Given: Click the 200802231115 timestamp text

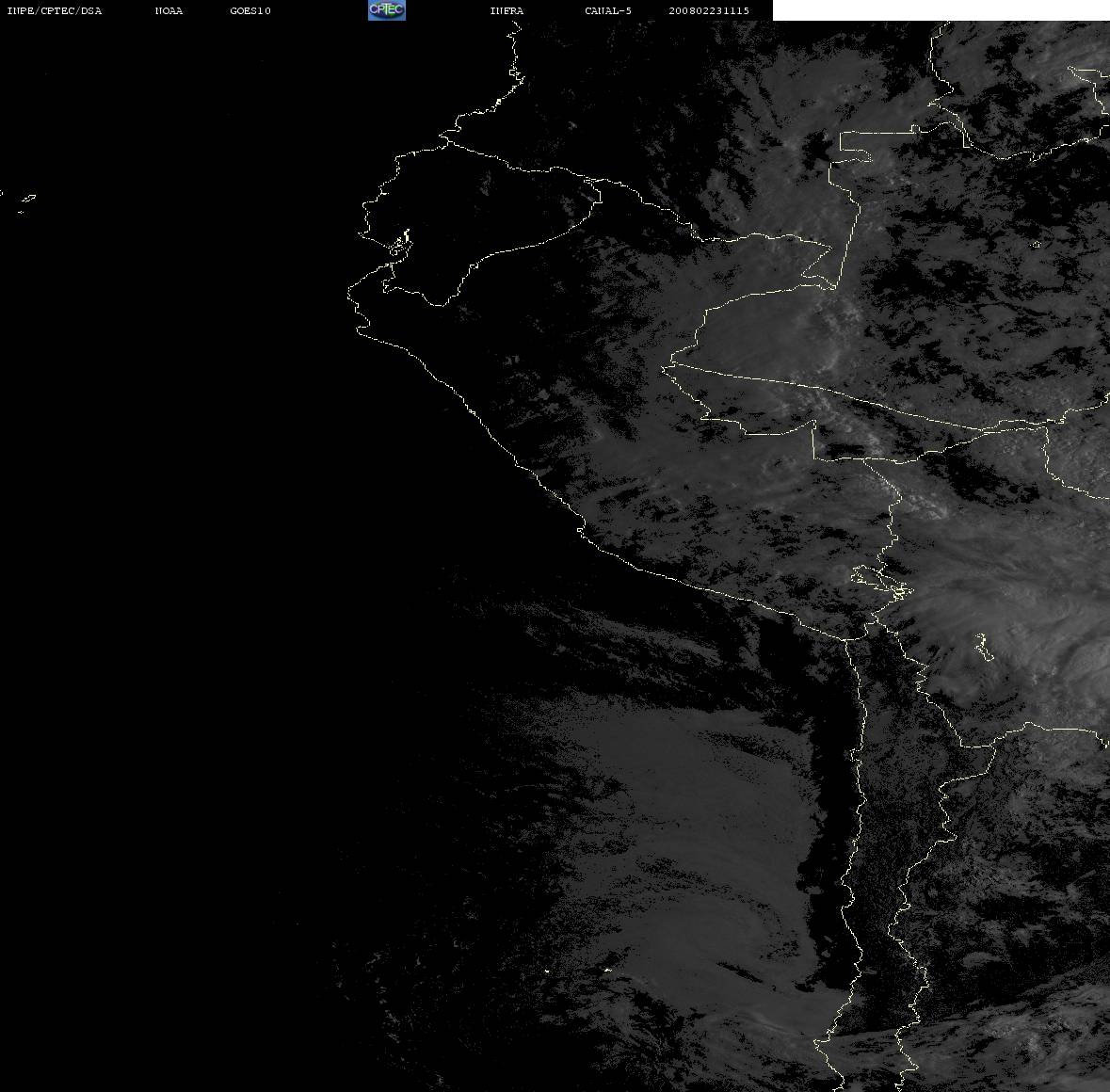Looking at the screenshot, I should click(709, 10).
